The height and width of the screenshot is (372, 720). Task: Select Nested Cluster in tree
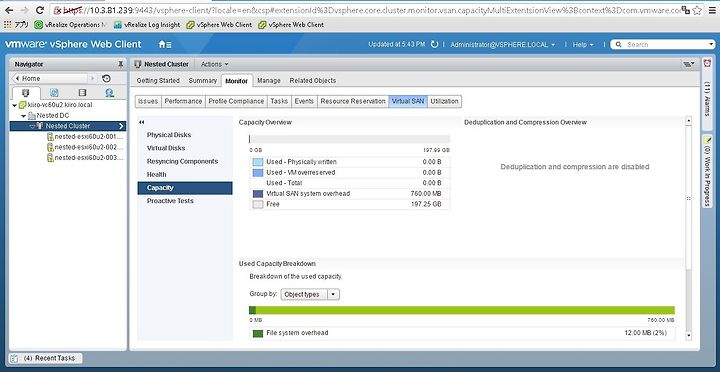[x=68, y=126]
